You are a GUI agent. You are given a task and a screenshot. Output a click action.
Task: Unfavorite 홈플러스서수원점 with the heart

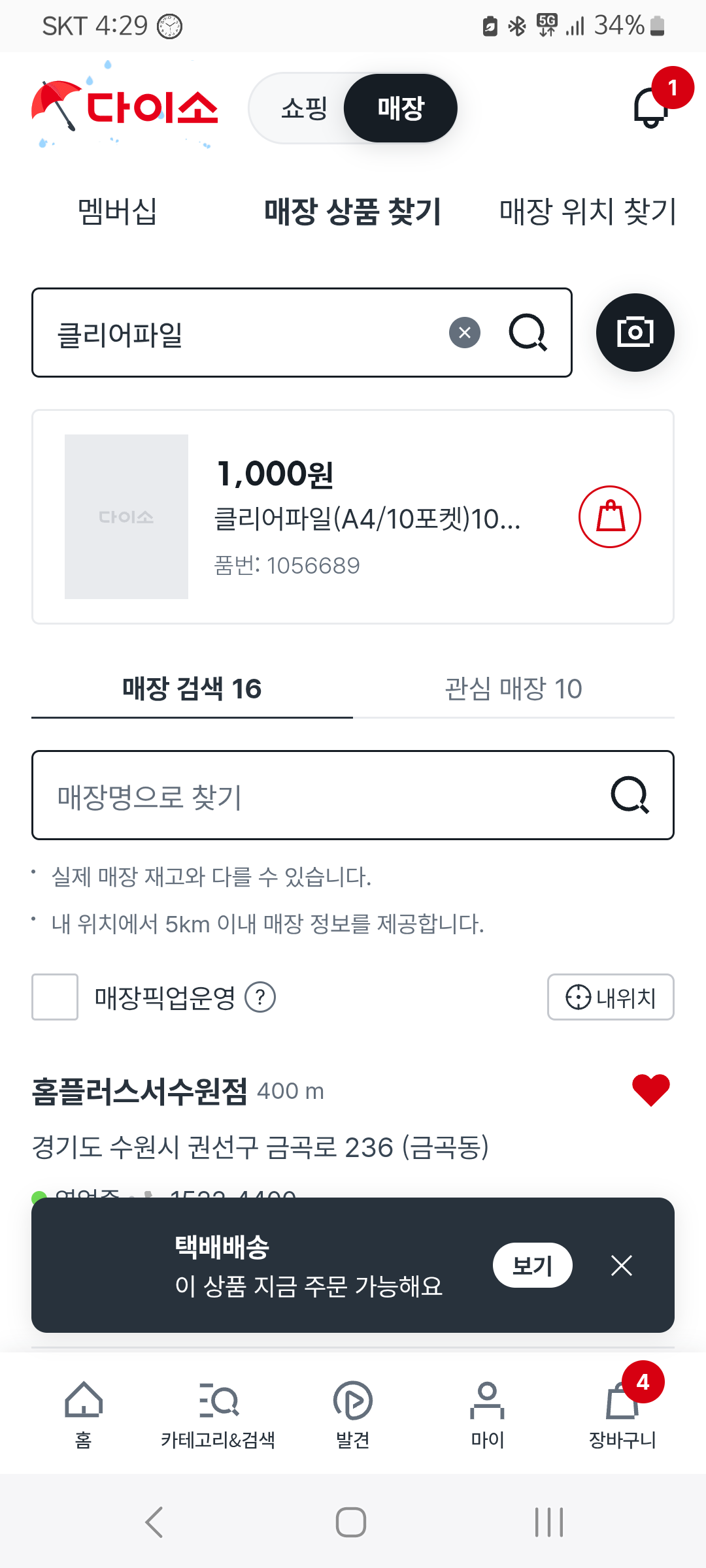(650, 1090)
